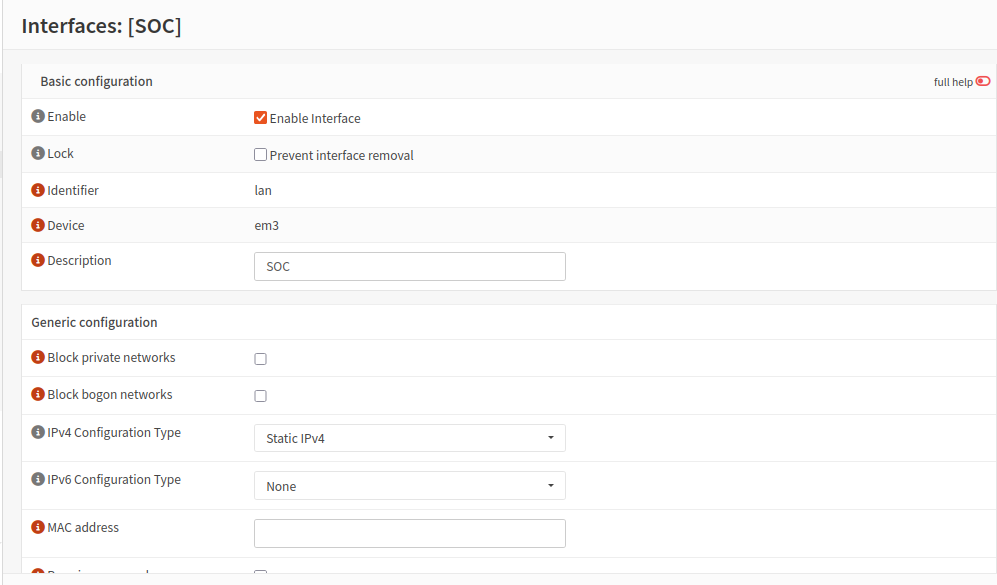Toggle the full help switch
The width and height of the screenshot is (997, 585).
983,82
